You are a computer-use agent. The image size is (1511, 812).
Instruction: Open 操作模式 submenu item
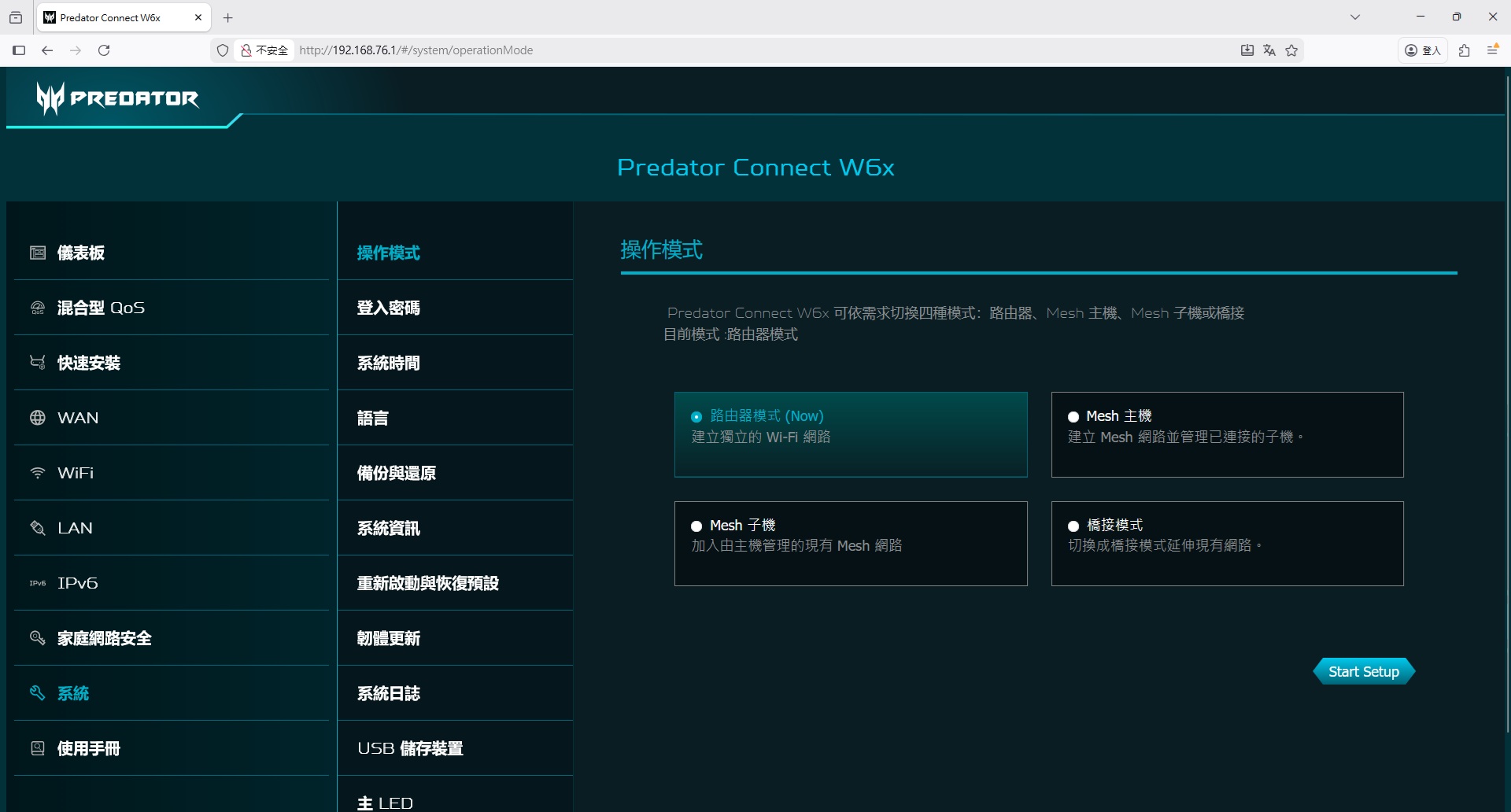point(455,253)
